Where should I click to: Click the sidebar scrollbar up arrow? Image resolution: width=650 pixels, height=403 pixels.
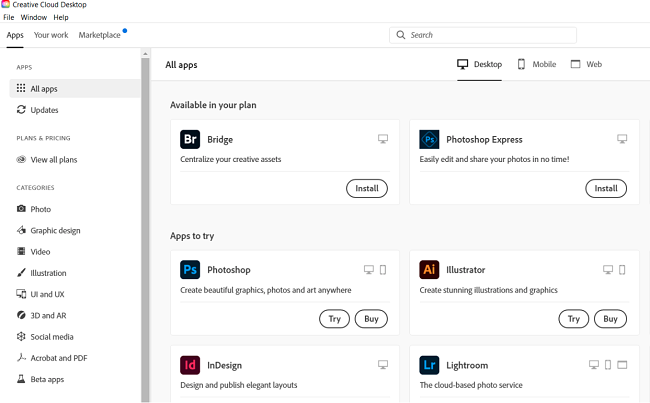(145, 53)
